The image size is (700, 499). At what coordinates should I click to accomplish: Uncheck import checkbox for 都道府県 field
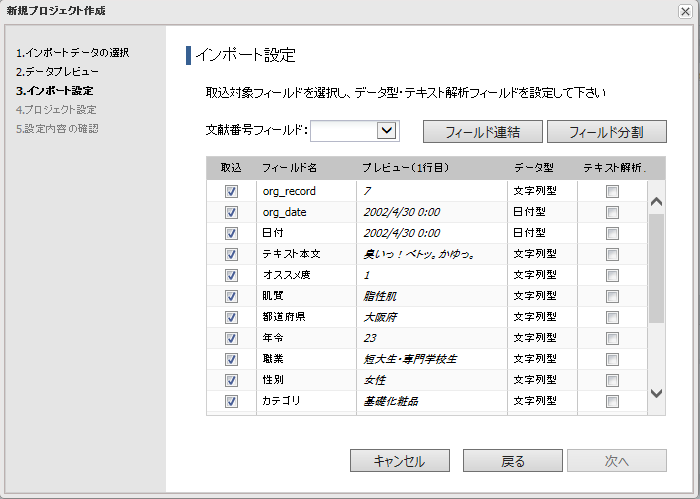pos(231,317)
